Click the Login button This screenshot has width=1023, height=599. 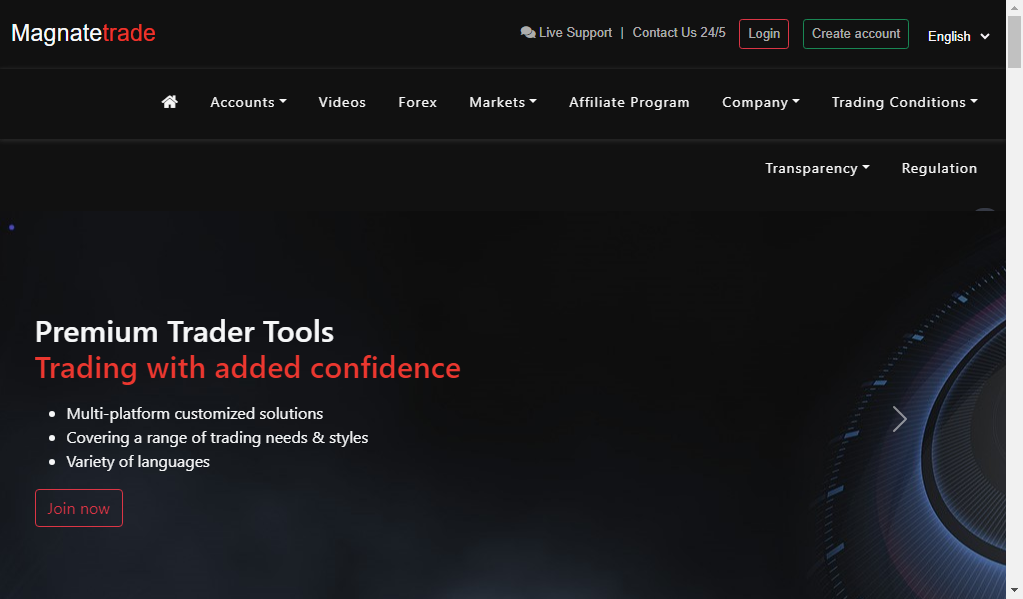[x=764, y=34]
